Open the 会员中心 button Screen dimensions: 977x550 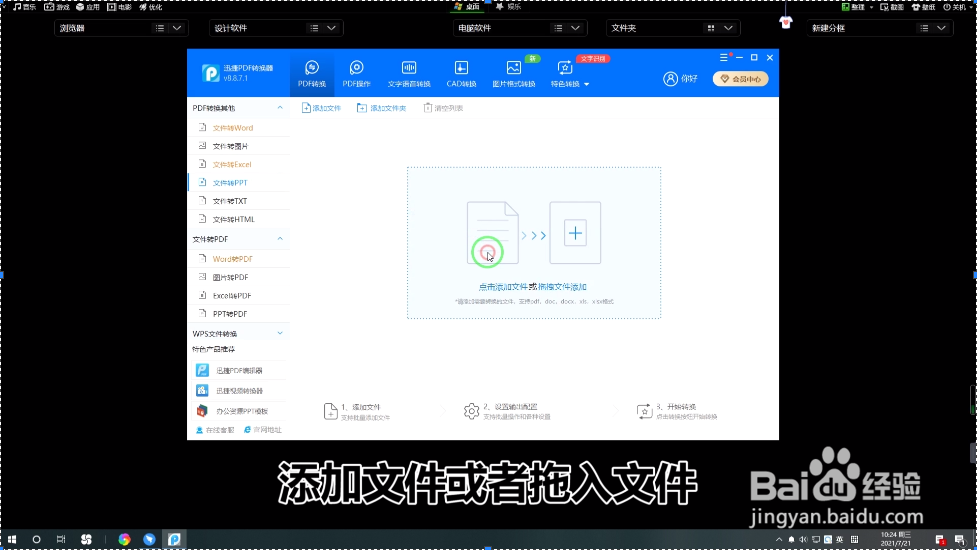point(740,79)
